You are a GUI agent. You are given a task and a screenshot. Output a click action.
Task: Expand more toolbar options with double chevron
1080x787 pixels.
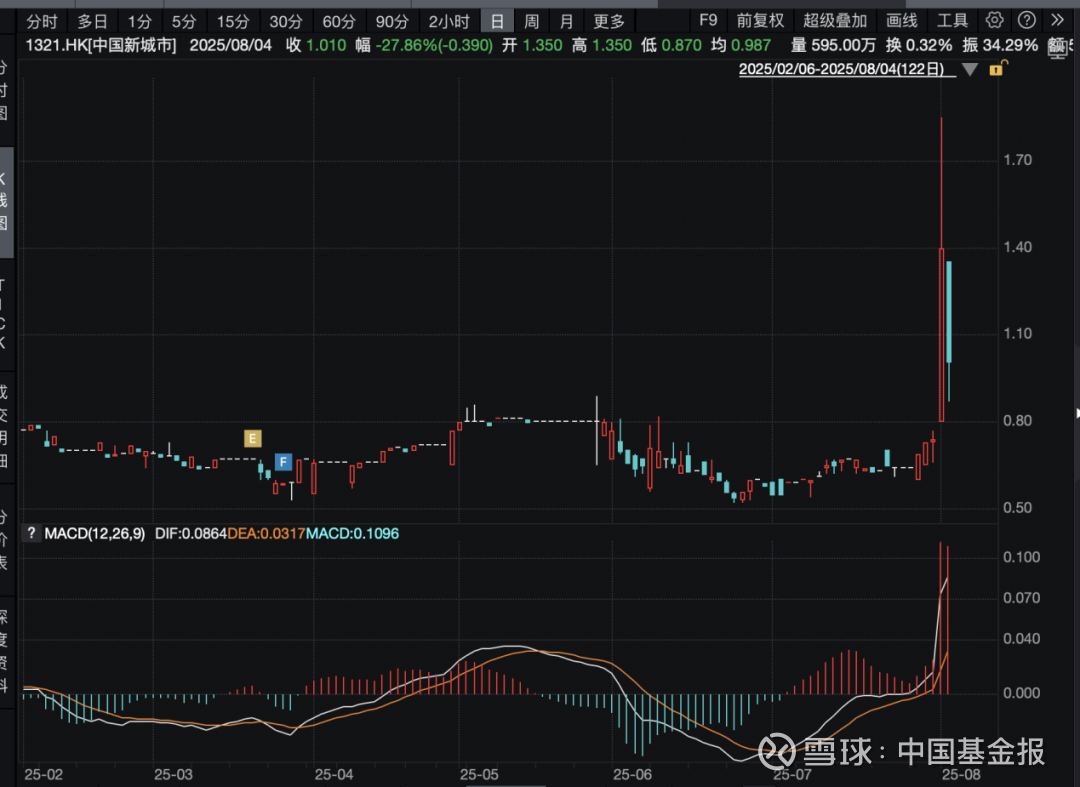click(1058, 20)
